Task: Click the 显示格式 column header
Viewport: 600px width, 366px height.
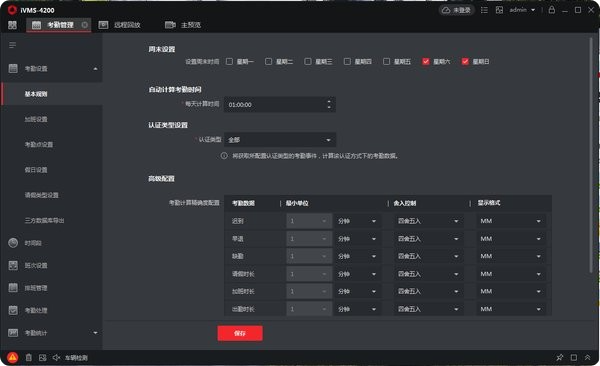Action: [489, 203]
